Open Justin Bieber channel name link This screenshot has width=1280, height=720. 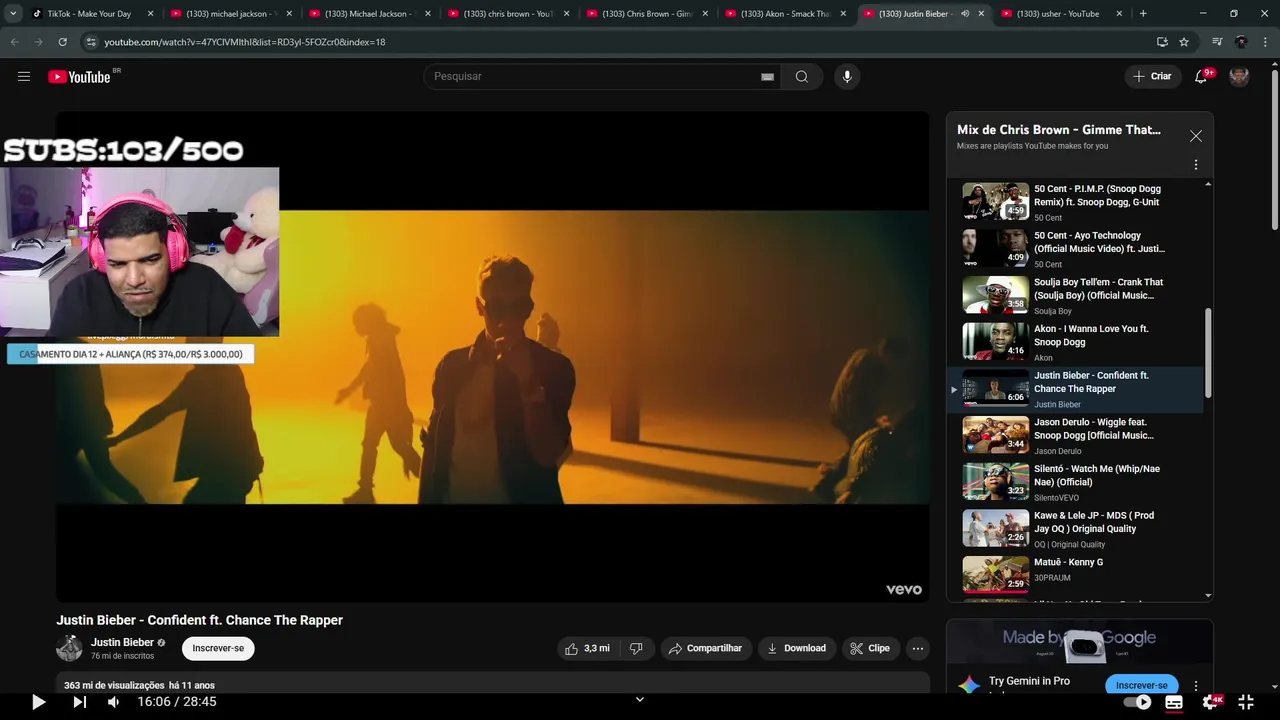(x=122, y=642)
